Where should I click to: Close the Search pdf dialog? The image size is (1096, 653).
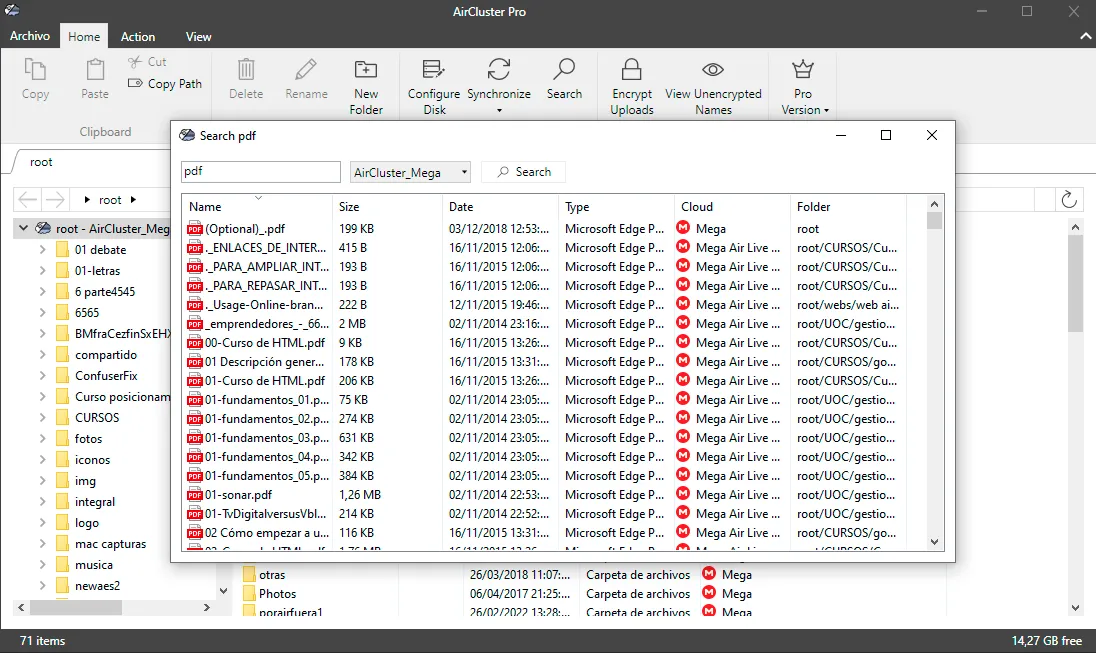point(932,135)
